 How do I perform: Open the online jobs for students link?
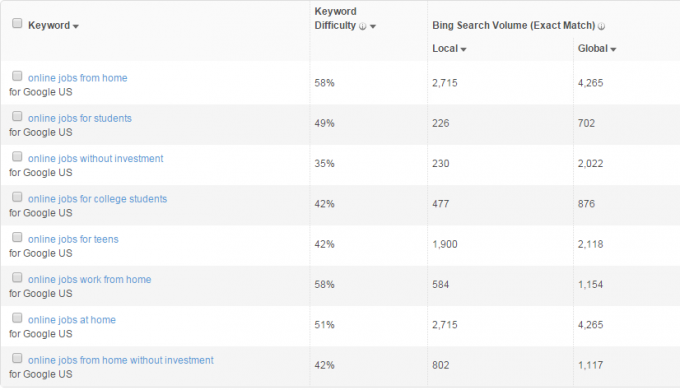pyautogui.click(x=79, y=118)
